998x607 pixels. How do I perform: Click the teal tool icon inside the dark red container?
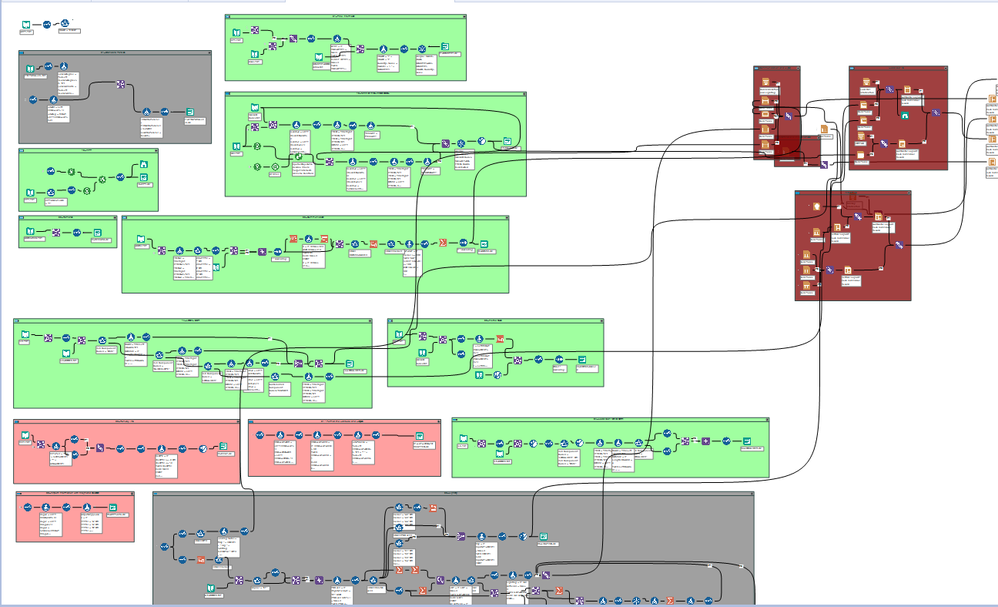pos(905,115)
